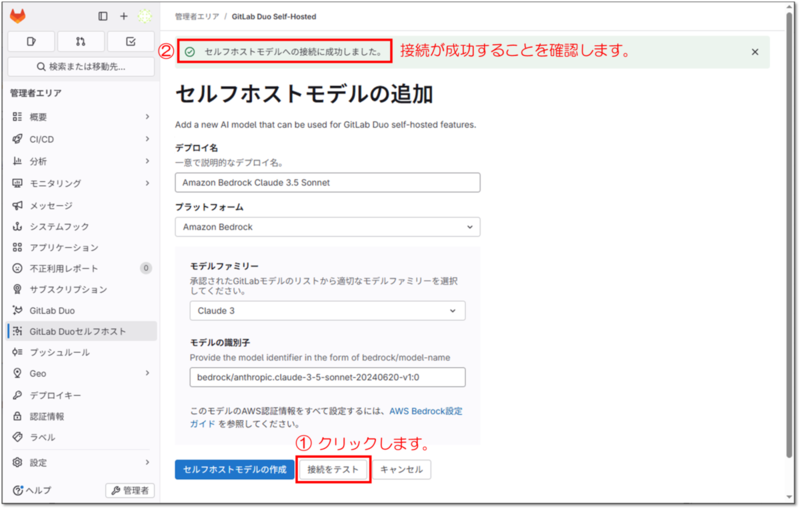Screen dimensions: 800x509
Task: Click the アプリケーション grid icon
Action: click(17, 247)
